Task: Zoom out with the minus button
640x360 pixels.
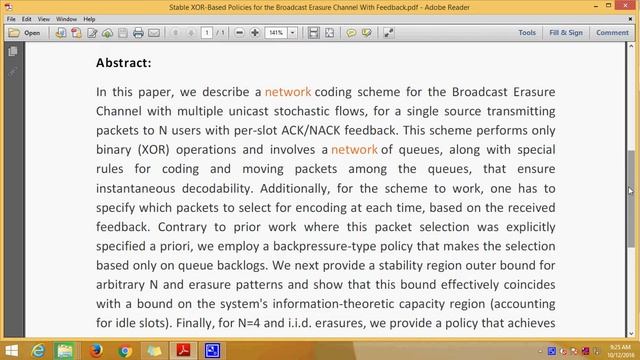Action: pyautogui.click(x=240, y=33)
